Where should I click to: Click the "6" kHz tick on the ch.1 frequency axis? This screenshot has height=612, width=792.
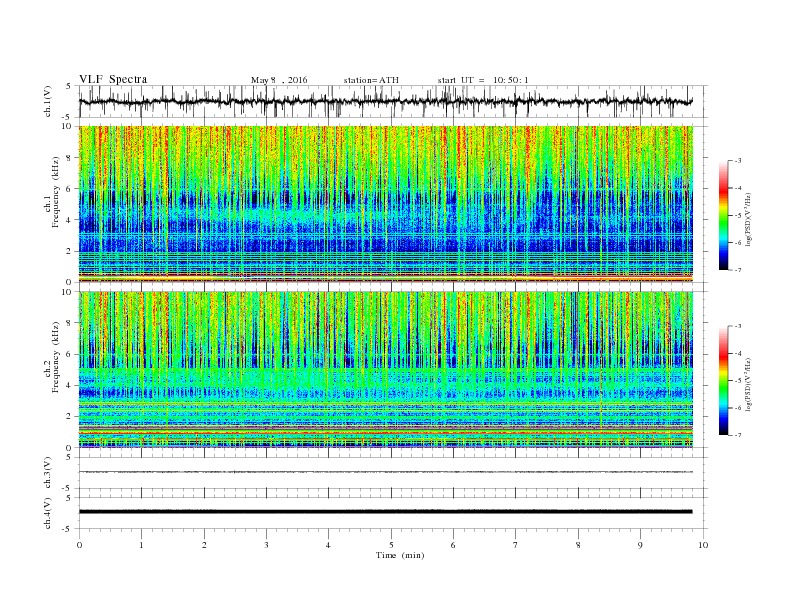click(x=69, y=189)
